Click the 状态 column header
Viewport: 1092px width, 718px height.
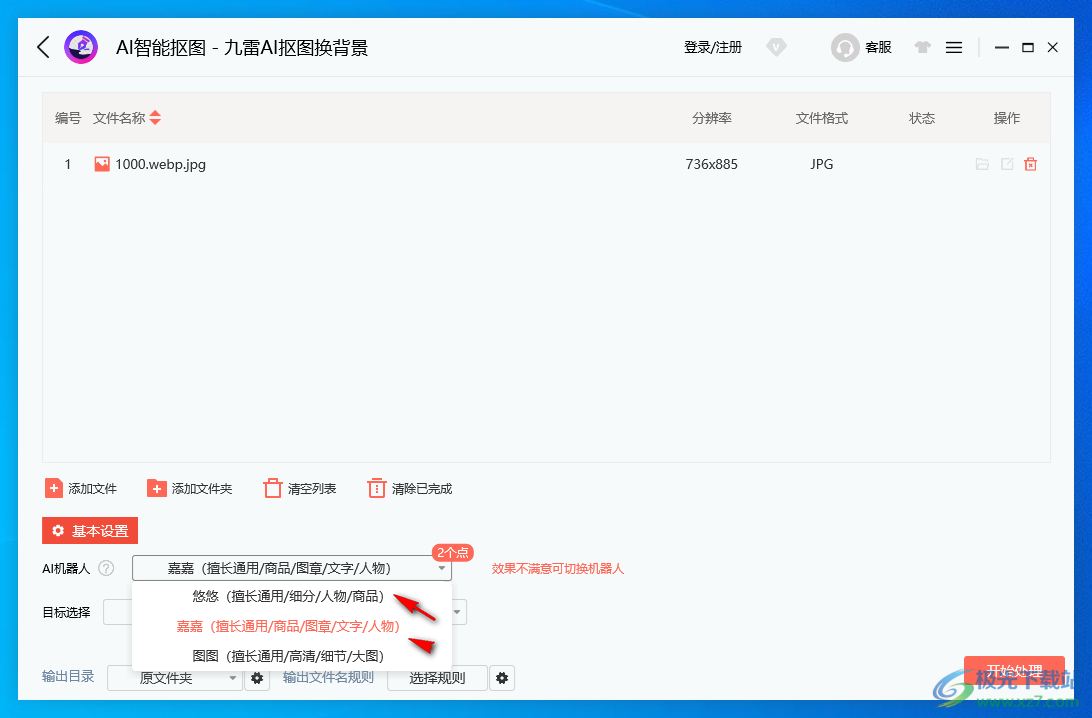coord(922,118)
